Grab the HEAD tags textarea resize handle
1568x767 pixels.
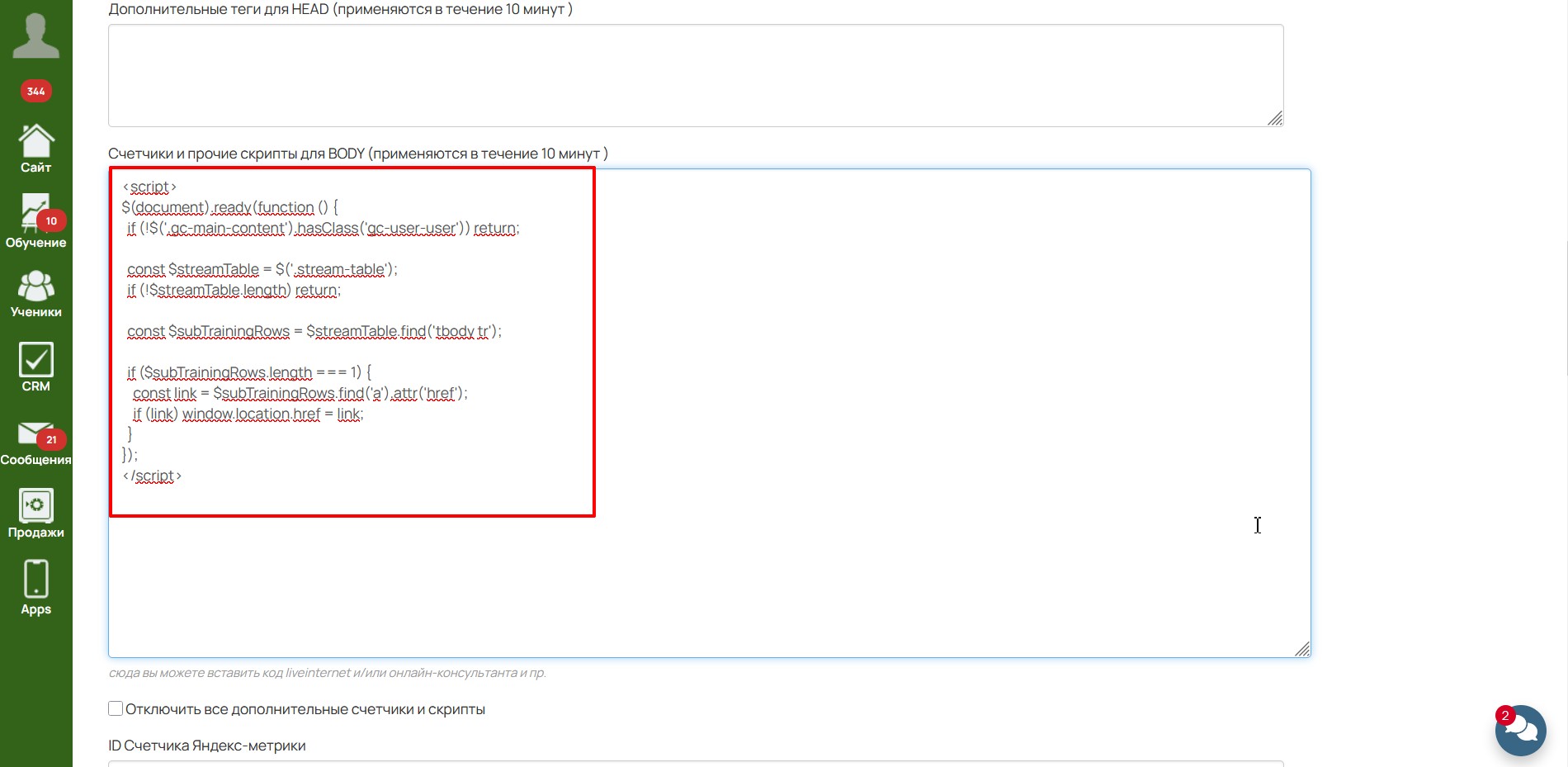pyautogui.click(x=1275, y=118)
